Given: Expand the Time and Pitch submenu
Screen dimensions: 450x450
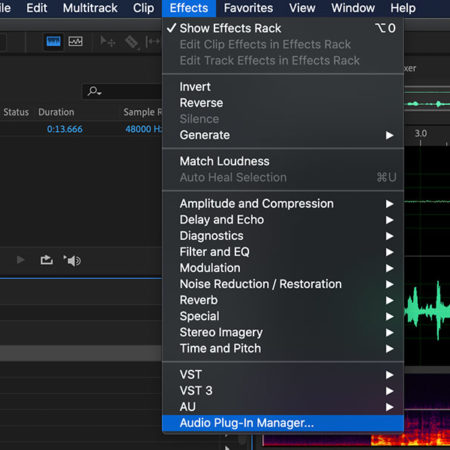Looking at the screenshot, I should pyautogui.click(x=283, y=348).
